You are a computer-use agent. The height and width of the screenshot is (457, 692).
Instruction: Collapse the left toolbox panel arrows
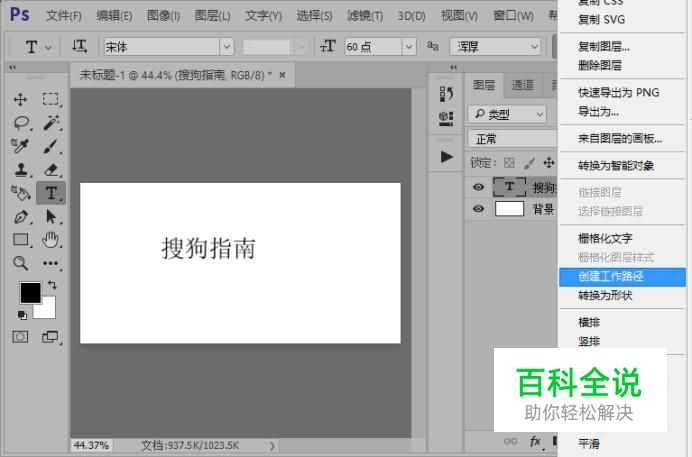[x=12, y=67]
